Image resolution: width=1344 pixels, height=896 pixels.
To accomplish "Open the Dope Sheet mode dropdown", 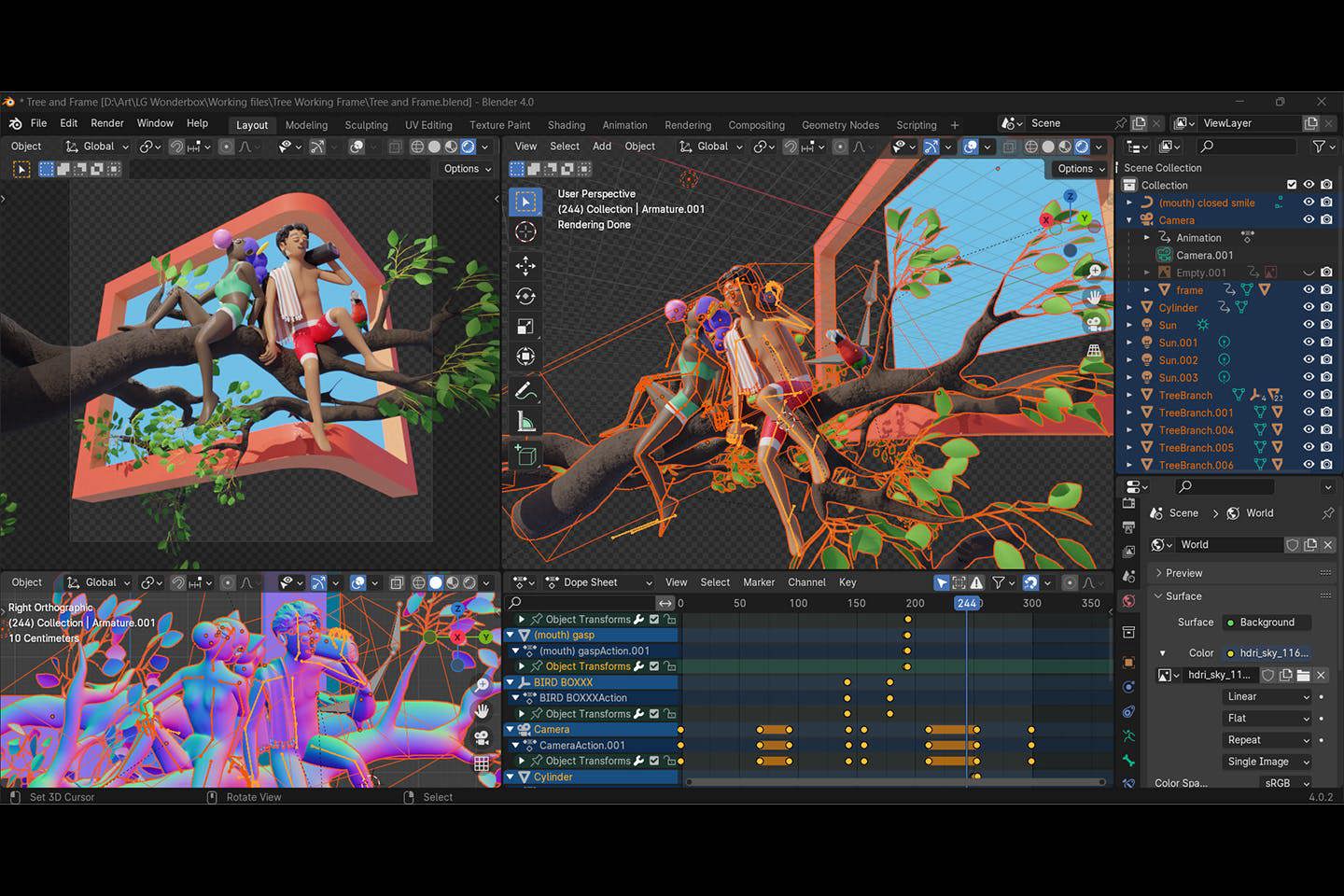I will coord(599,582).
